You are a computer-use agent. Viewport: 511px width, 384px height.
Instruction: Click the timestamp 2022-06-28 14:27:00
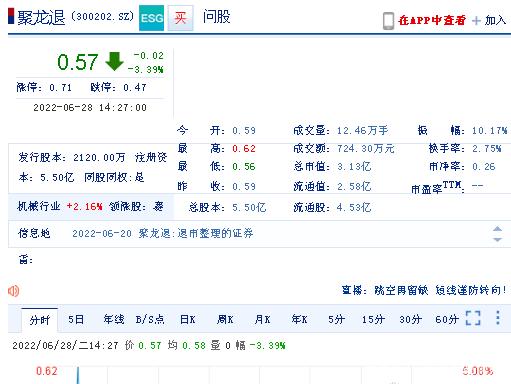pyautogui.click(x=90, y=108)
